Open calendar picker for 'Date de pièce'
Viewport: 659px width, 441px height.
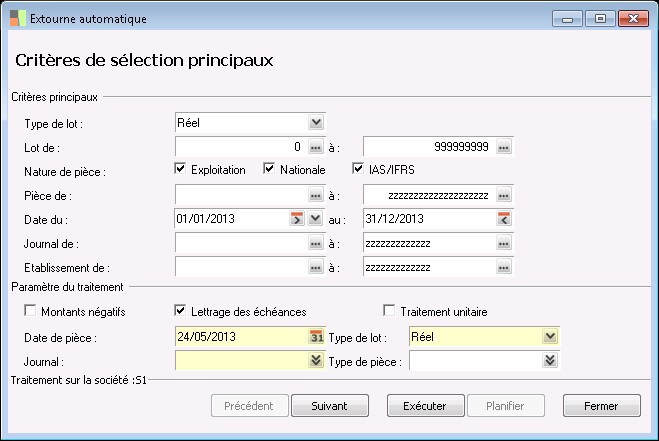[317, 337]
